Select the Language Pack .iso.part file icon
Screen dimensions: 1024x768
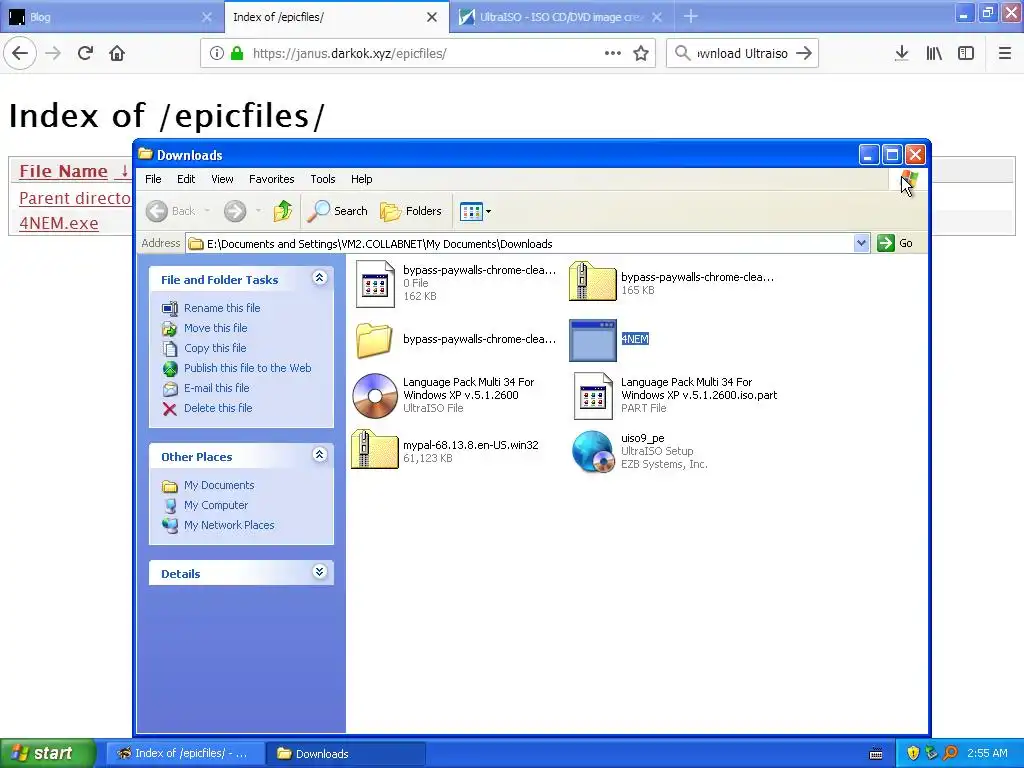[593, 396]
